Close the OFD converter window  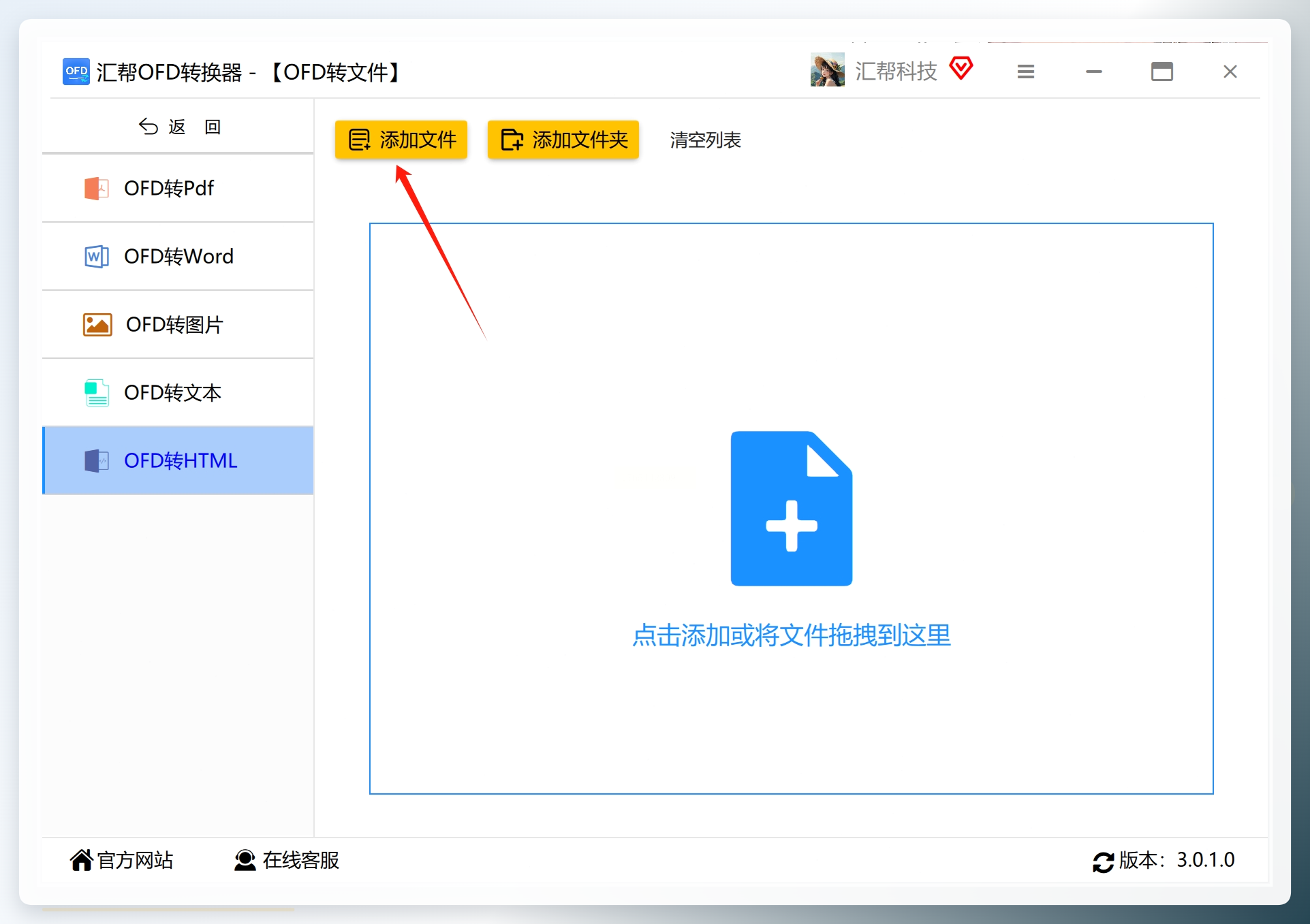[1230, 71]
